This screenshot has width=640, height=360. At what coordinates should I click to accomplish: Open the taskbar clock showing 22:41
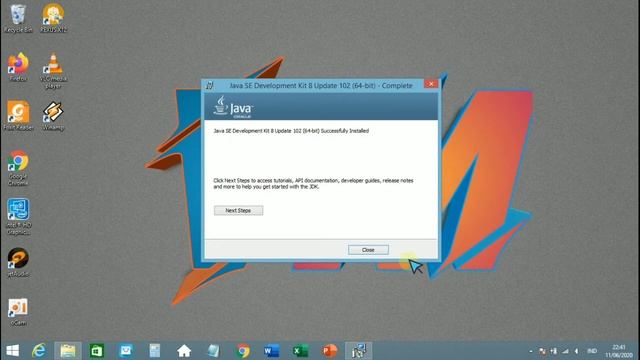point(619,351)
